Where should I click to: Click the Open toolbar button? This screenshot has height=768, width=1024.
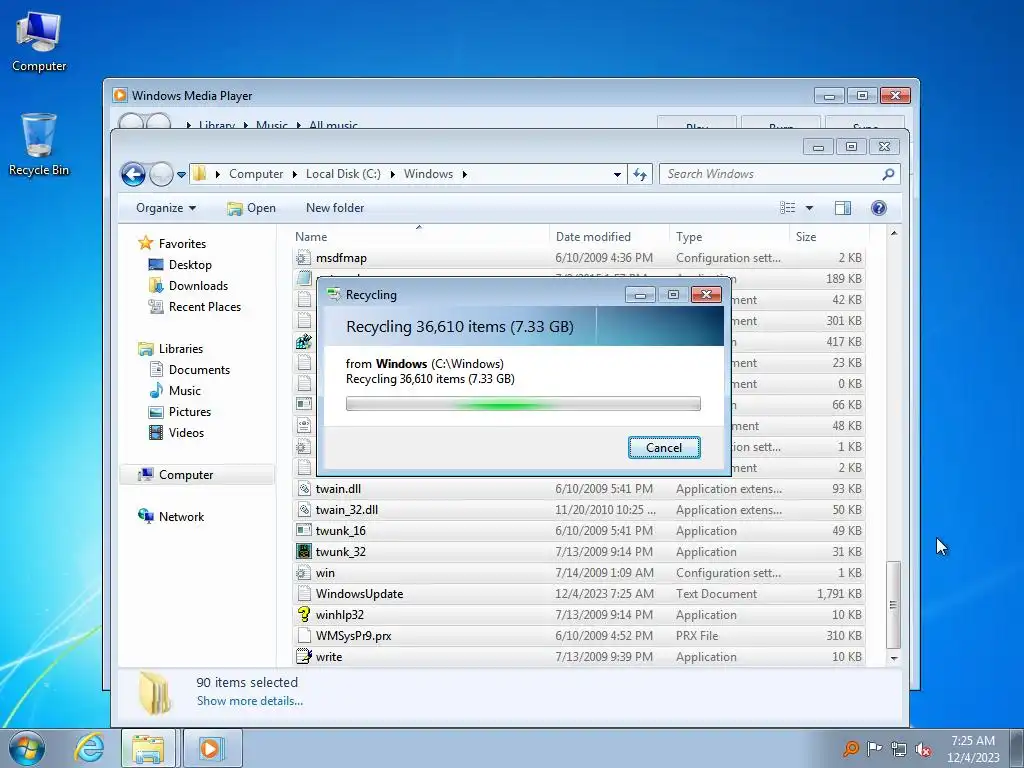click(x=251, y=208)
